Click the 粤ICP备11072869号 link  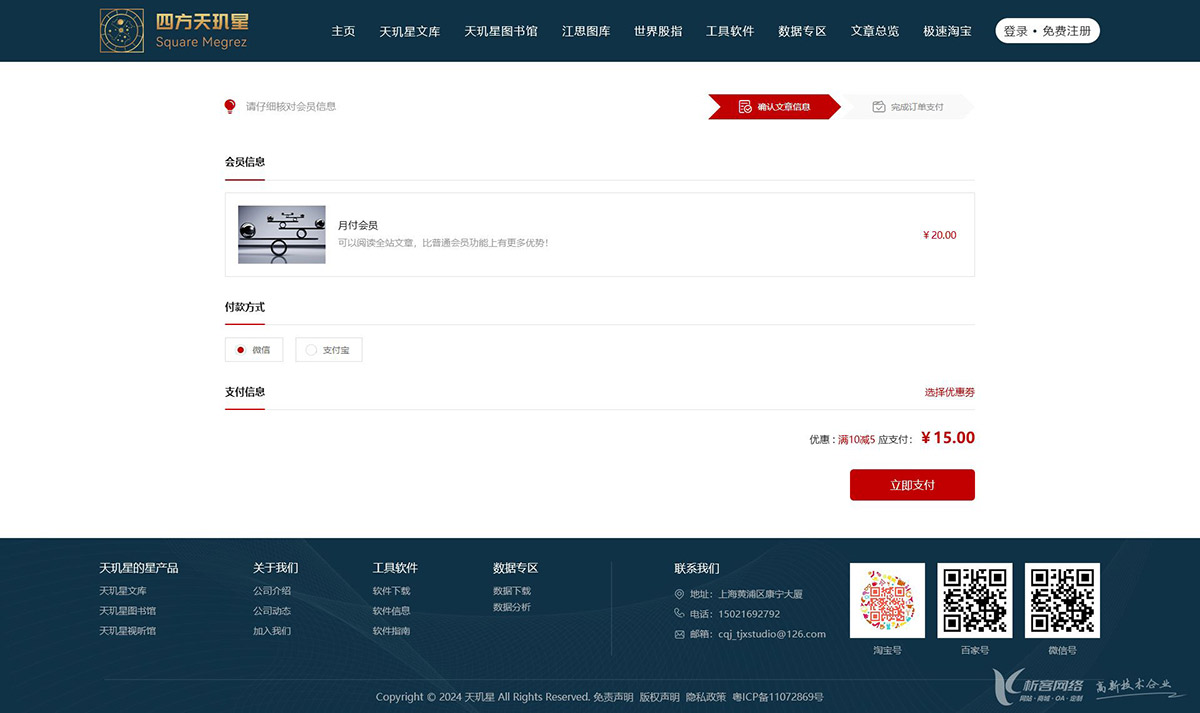(x=778, y=697)
